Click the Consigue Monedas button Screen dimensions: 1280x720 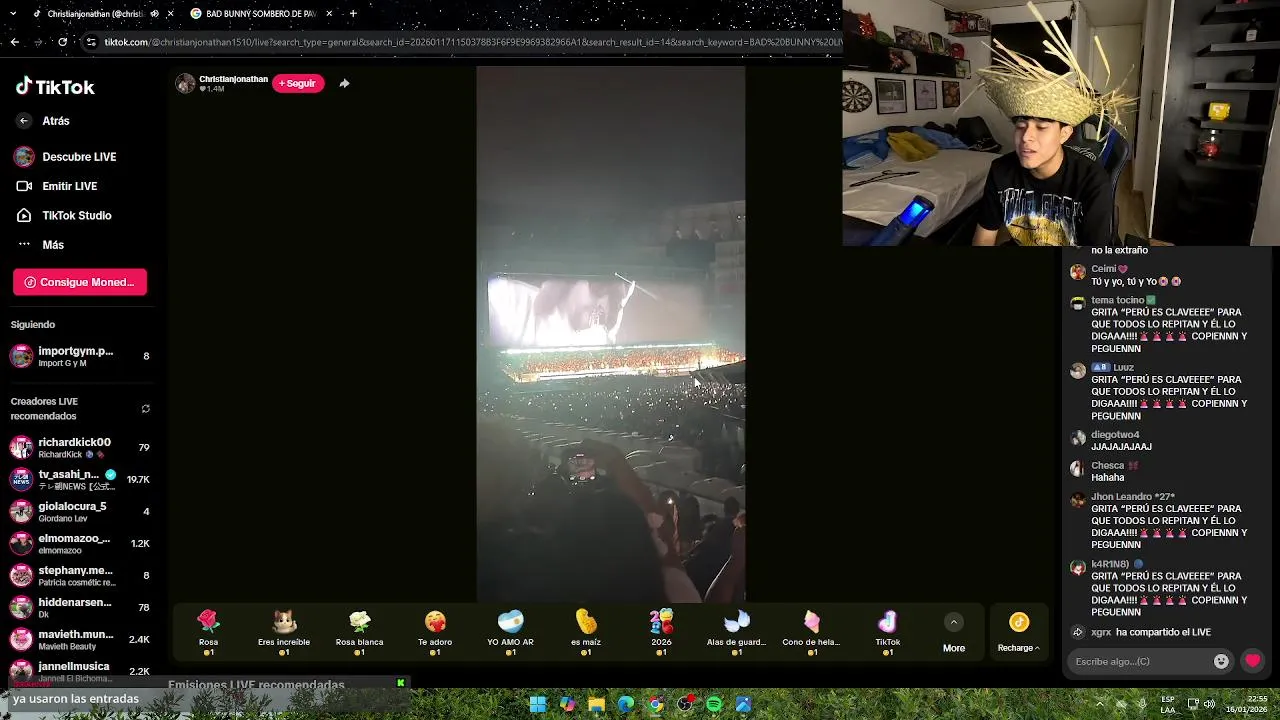(x=80, y=282)
